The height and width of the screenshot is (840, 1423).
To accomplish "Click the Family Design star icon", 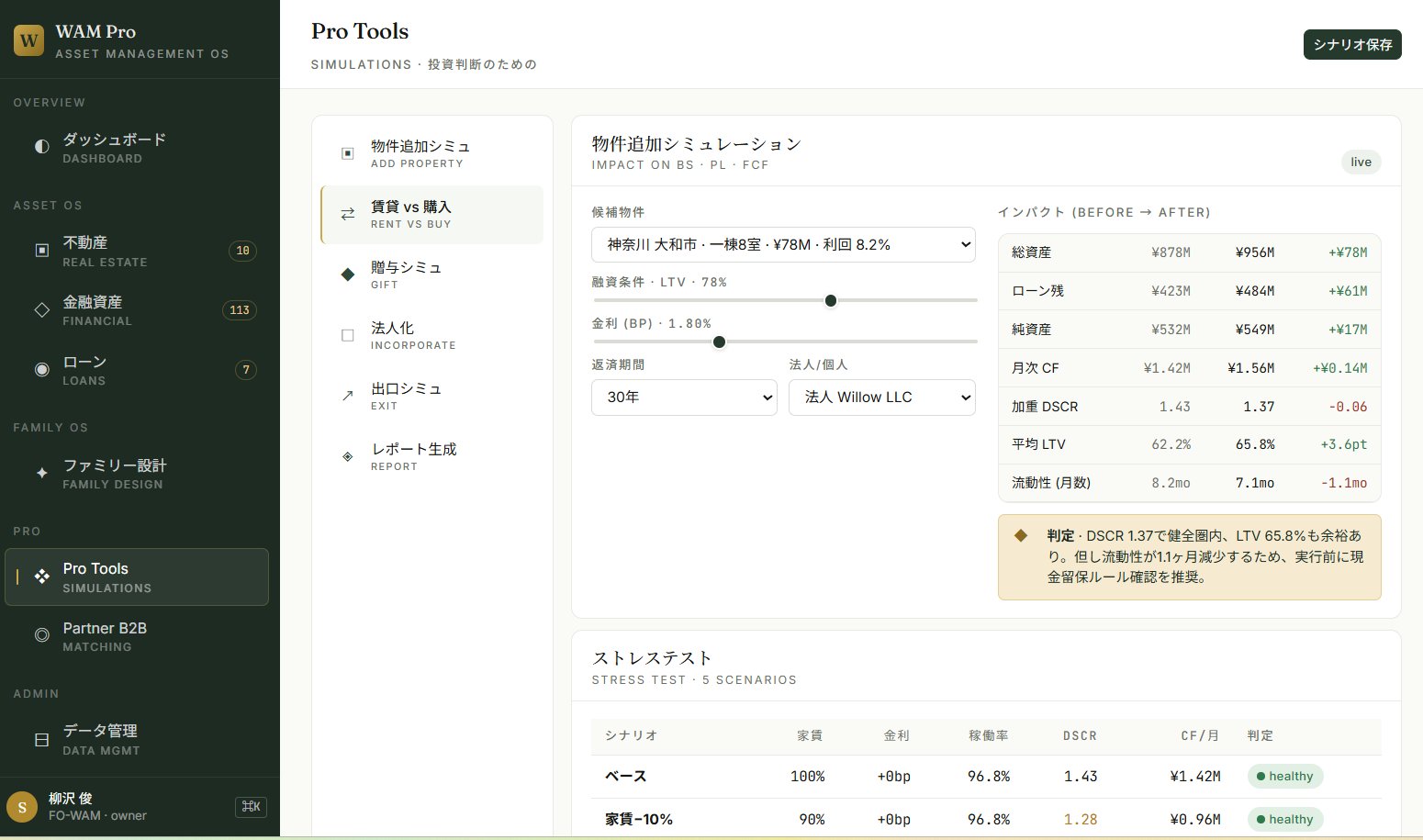I will coord(41,474).
